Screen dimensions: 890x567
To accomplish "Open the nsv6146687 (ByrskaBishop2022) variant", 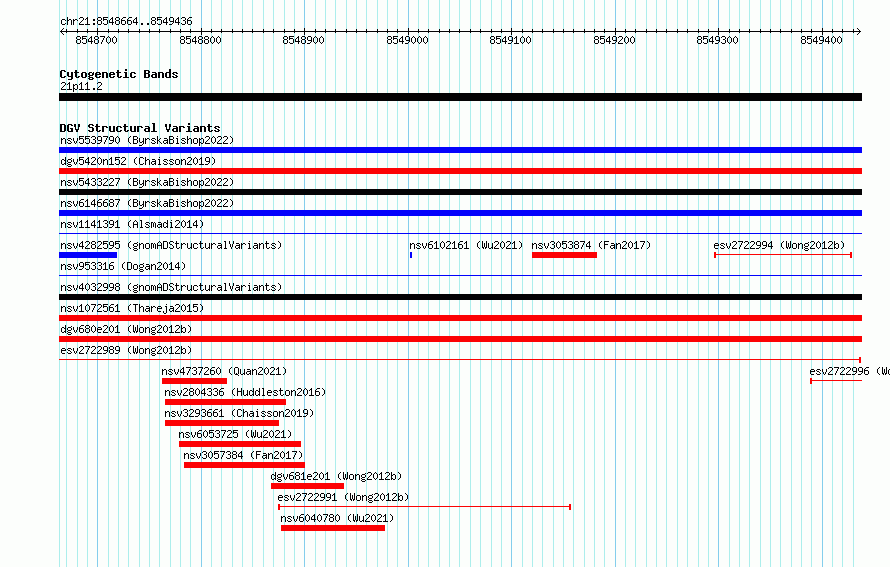I will [147, 203].
